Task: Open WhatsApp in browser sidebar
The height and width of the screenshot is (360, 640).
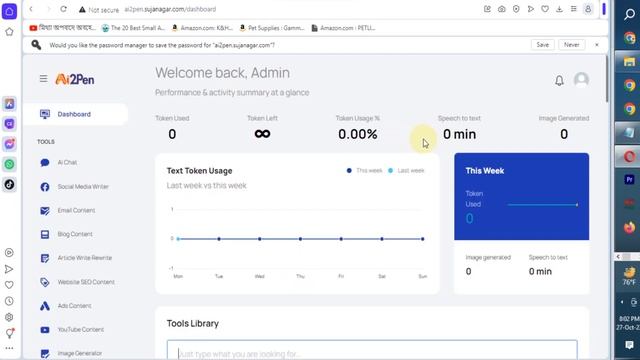Action: 9,164
